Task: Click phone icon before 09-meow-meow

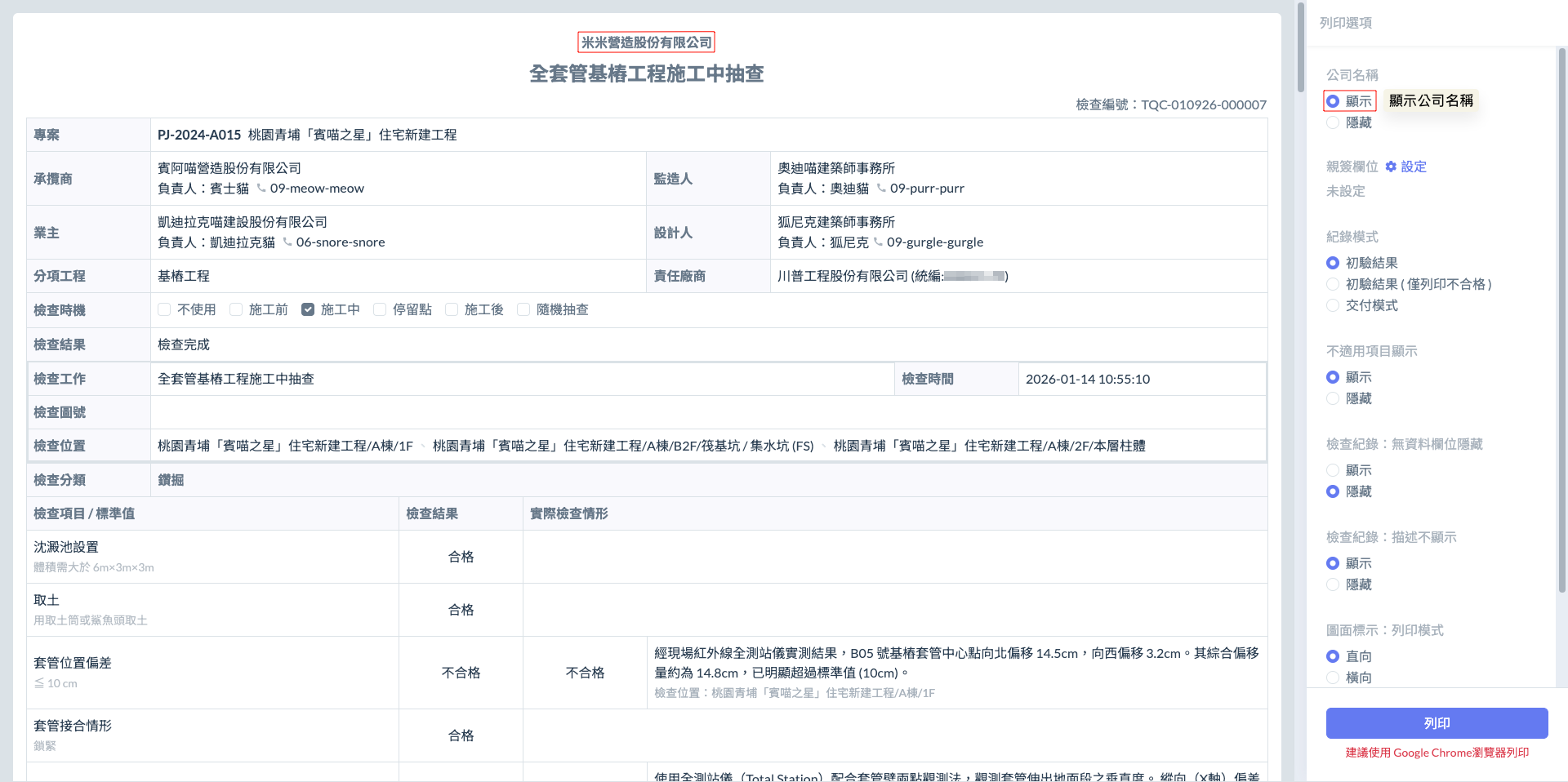Action: (261, 188)
